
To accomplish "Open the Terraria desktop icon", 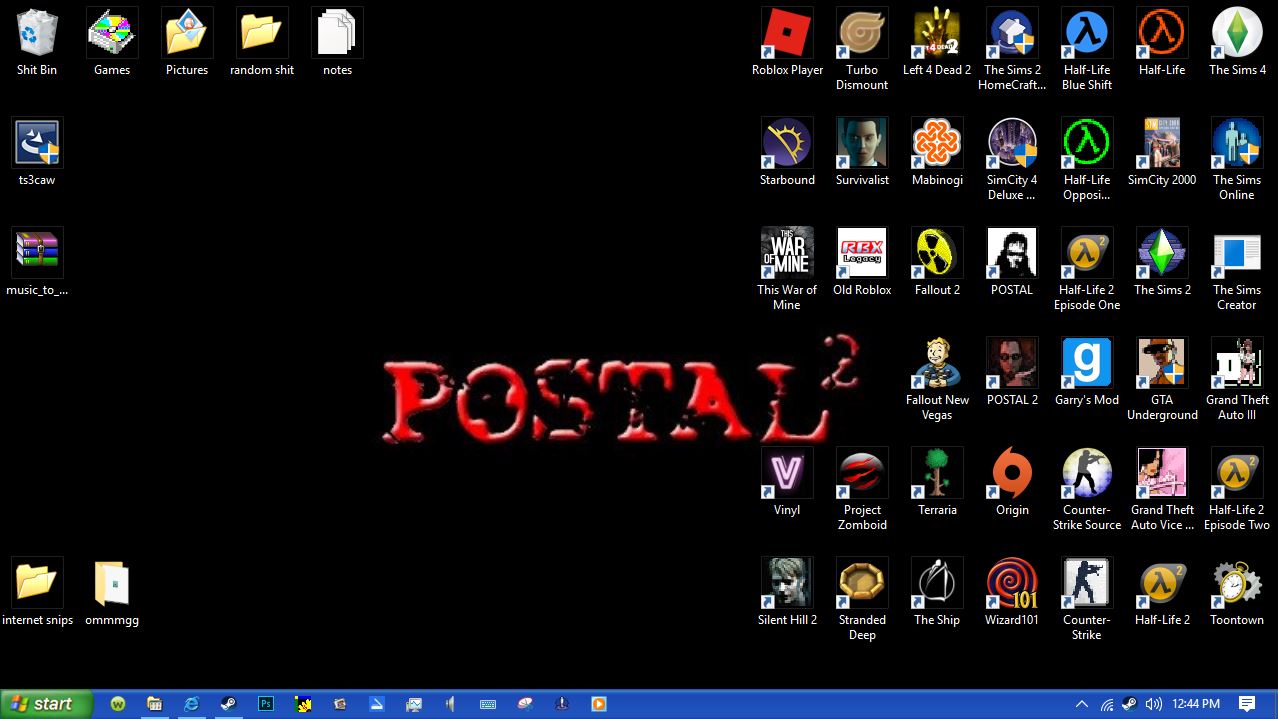I will [x=937, y=473].
